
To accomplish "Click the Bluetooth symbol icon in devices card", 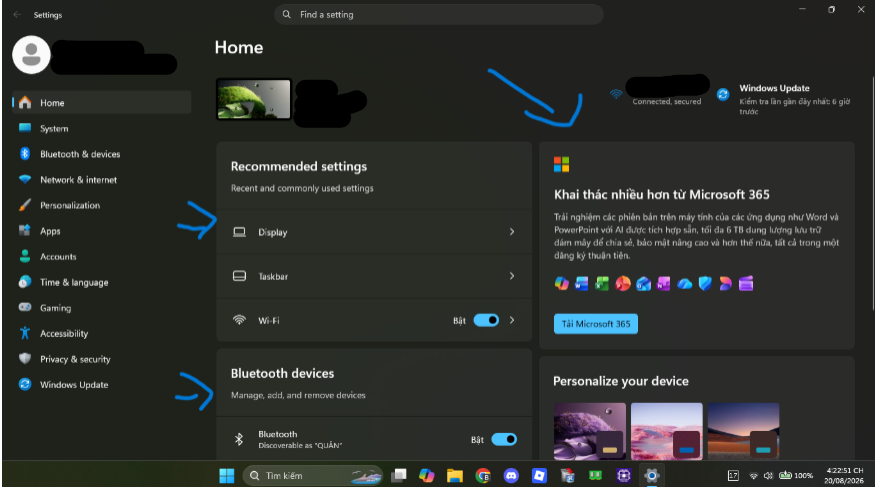I will [x=239, y=440].
